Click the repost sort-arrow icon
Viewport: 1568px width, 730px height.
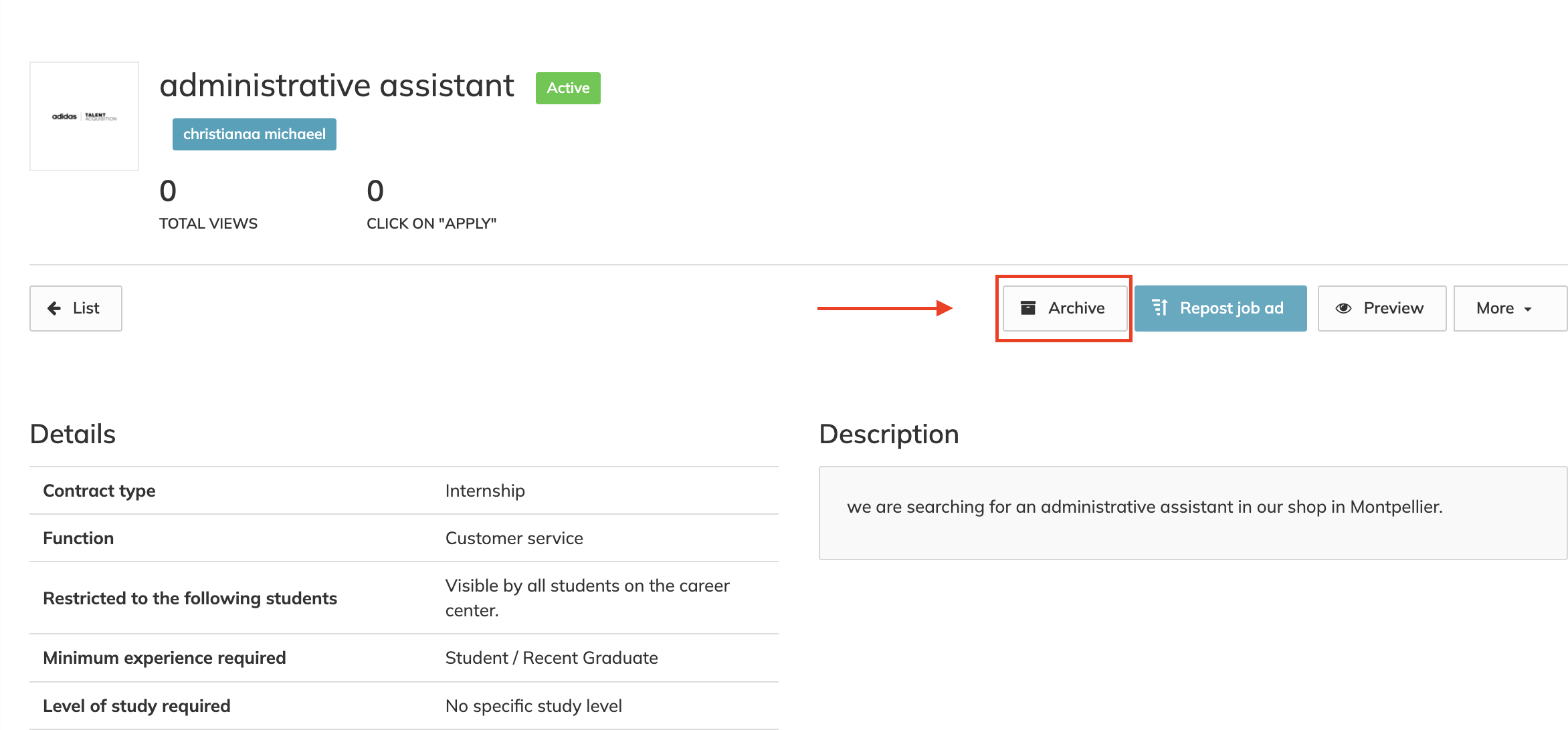pos(1159,308)
